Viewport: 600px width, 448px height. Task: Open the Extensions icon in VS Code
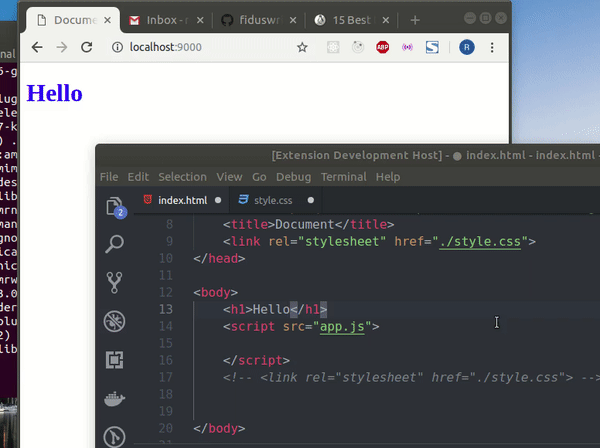tap(114, 360)
